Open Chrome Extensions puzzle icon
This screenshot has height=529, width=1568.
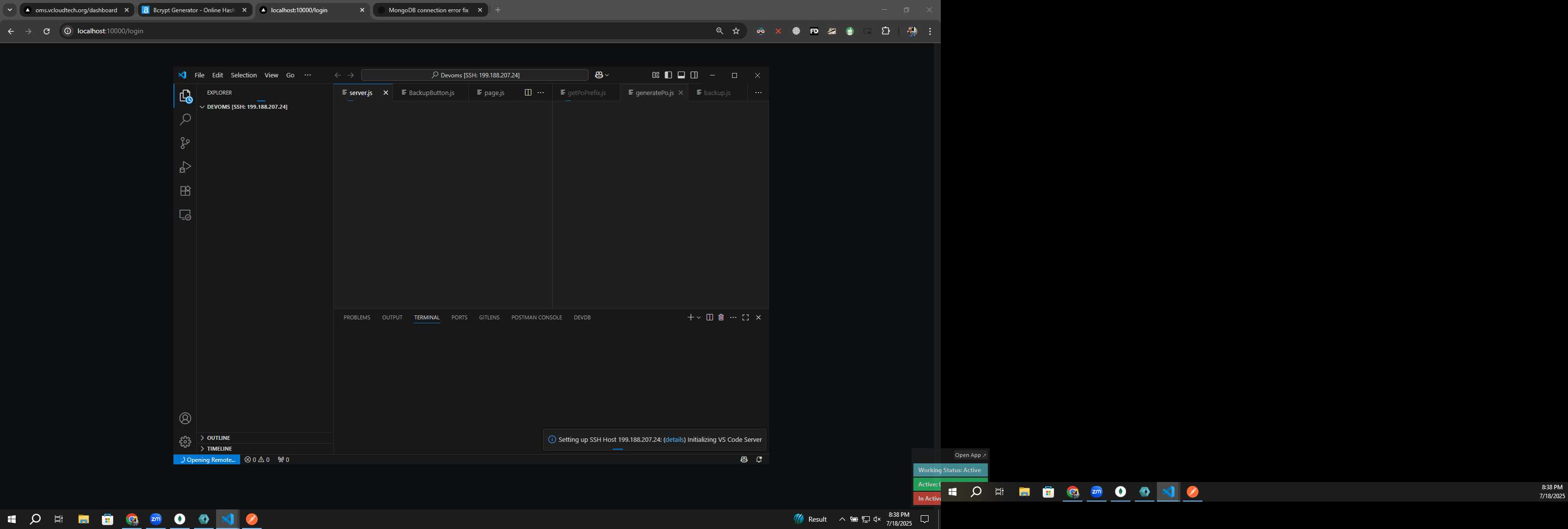(x=885, y=31)
